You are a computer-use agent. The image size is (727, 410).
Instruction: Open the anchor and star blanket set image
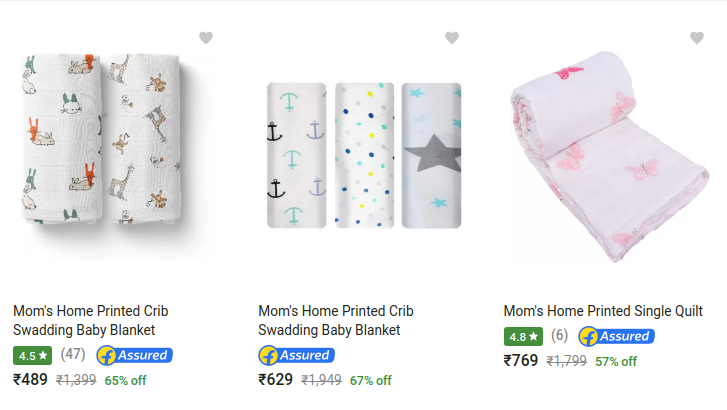(363, 155)
